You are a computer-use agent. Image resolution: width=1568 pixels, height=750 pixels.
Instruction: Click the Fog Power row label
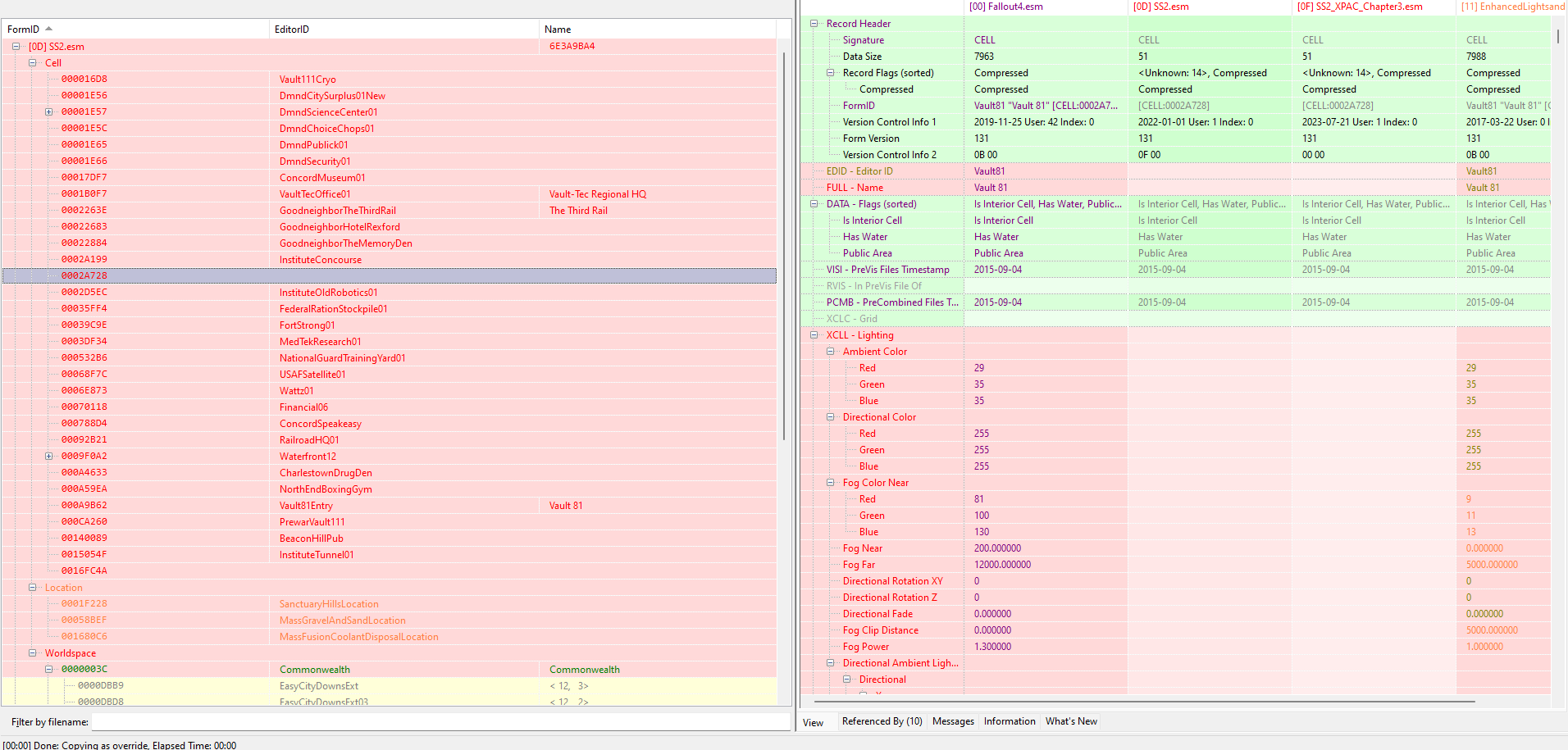coord(866,647)
